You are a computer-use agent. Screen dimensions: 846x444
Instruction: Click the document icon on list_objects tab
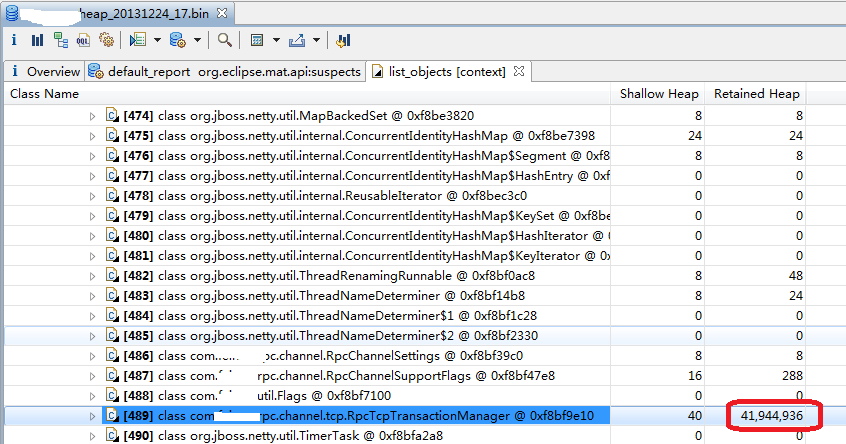coord(378,72)
